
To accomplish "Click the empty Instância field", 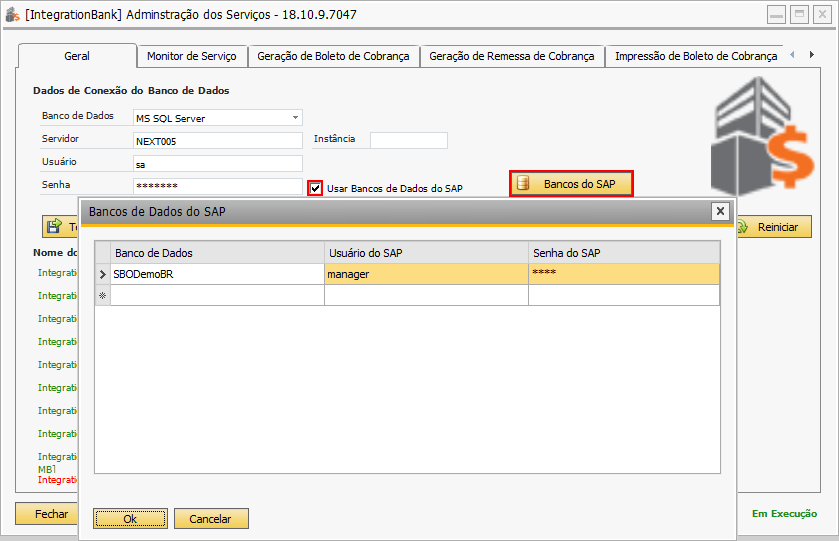I will tap(409, 140).
